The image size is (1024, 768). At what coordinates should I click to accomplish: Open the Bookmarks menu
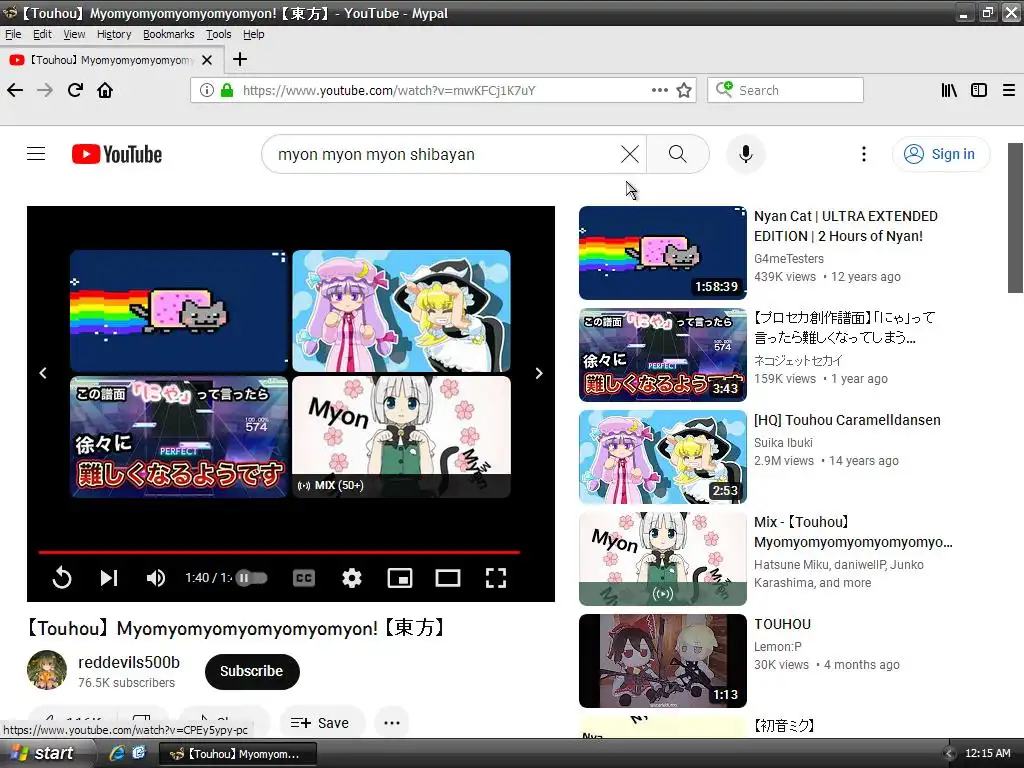coord(168,34)
